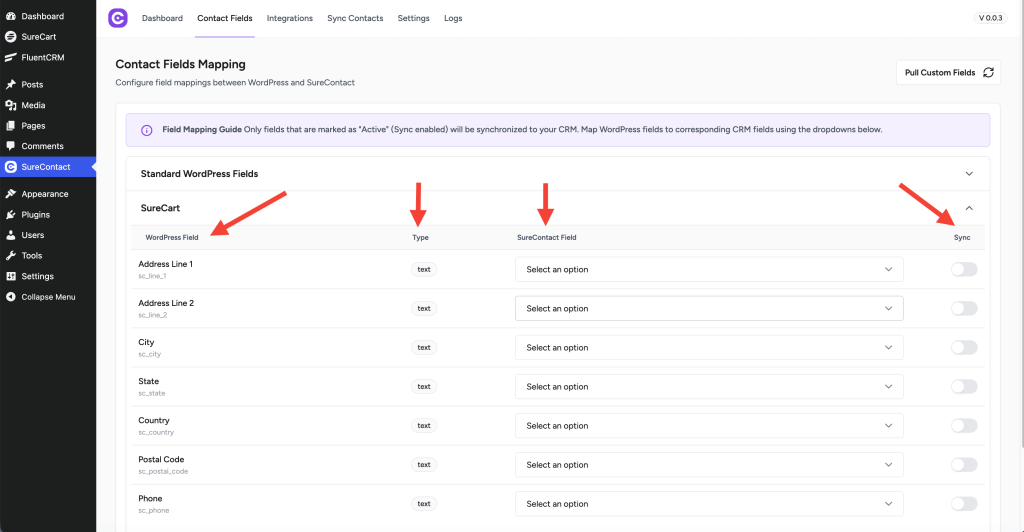The image size is (1024, 532).
Task: Click the Plugins plug icon
Action: (x=10, y=215)
